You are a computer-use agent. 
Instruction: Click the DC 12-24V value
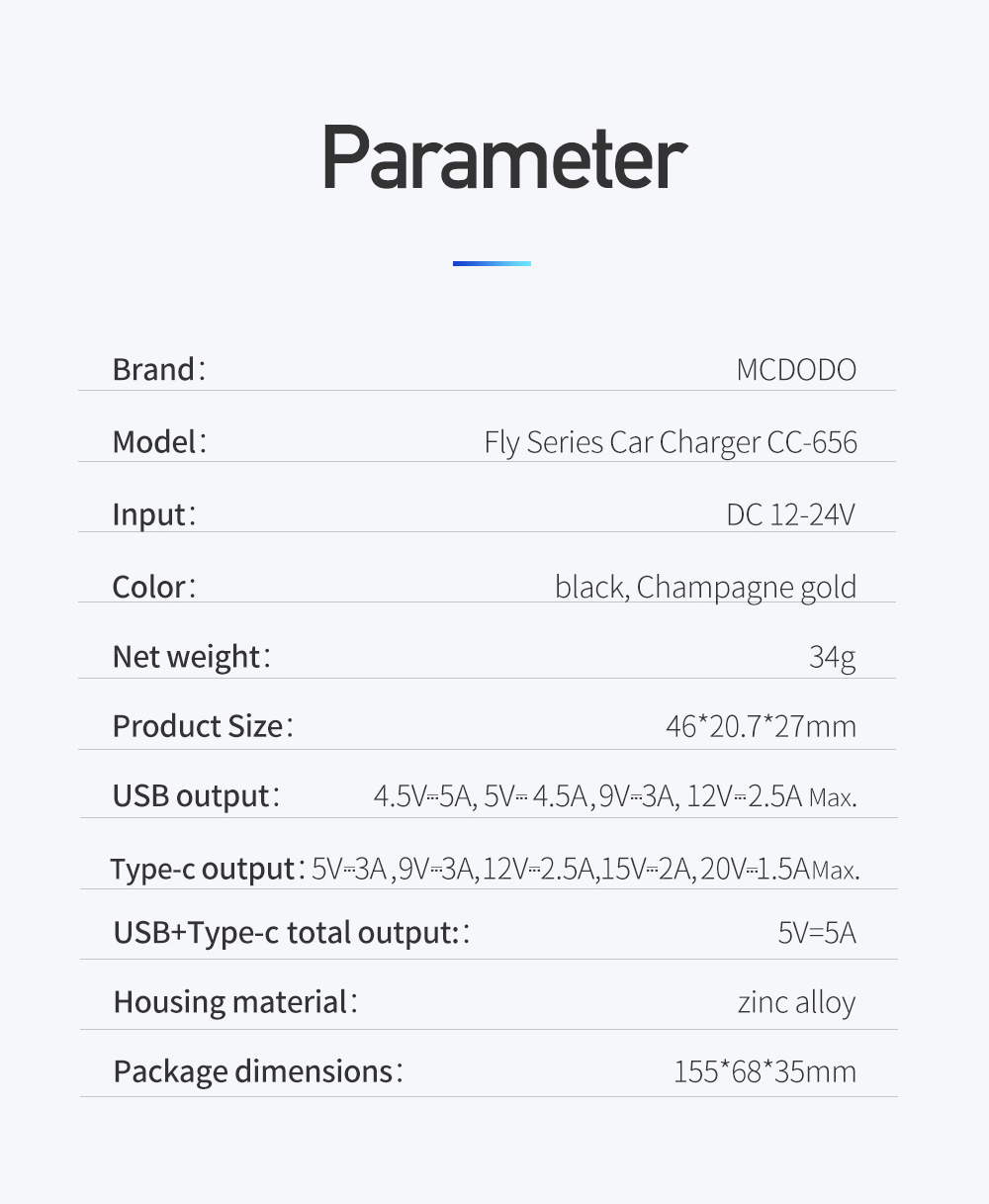coord(791,514)
